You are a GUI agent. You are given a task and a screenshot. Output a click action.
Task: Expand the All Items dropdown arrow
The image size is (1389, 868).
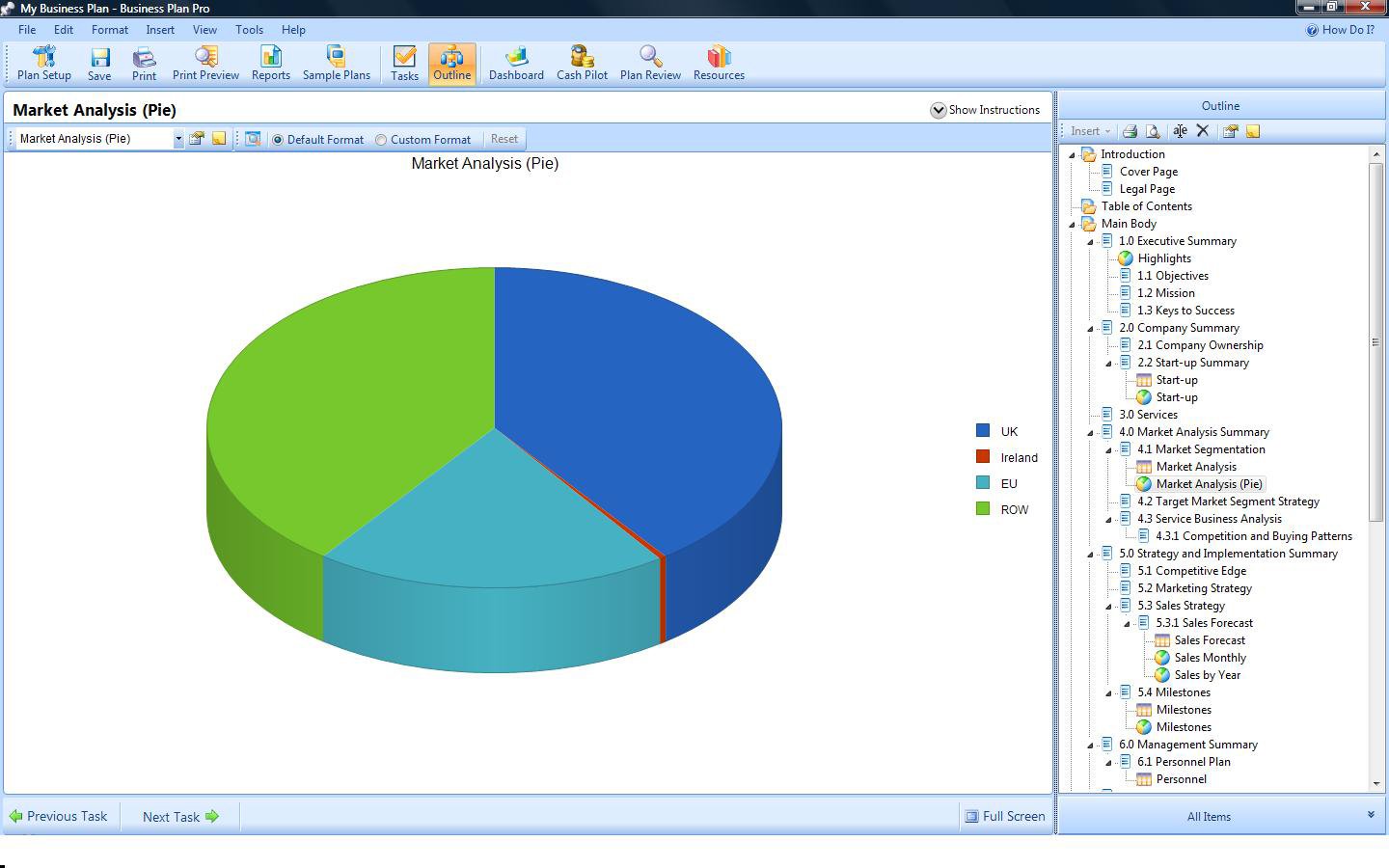coord(1371,816)
